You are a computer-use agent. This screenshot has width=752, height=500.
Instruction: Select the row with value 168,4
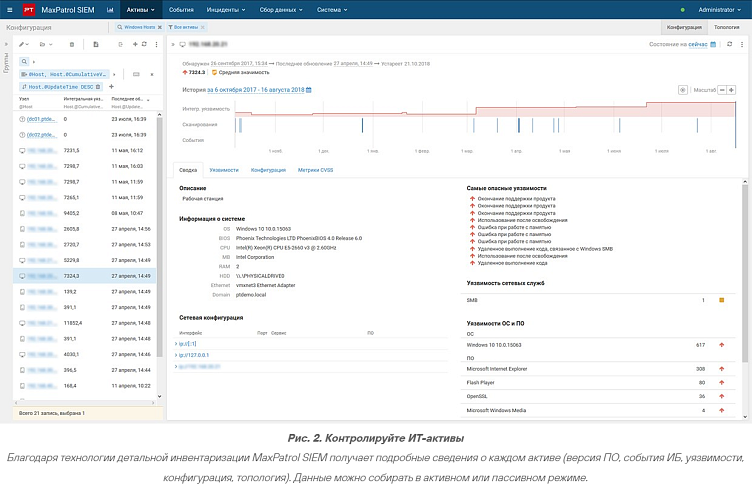click(85, 386)
